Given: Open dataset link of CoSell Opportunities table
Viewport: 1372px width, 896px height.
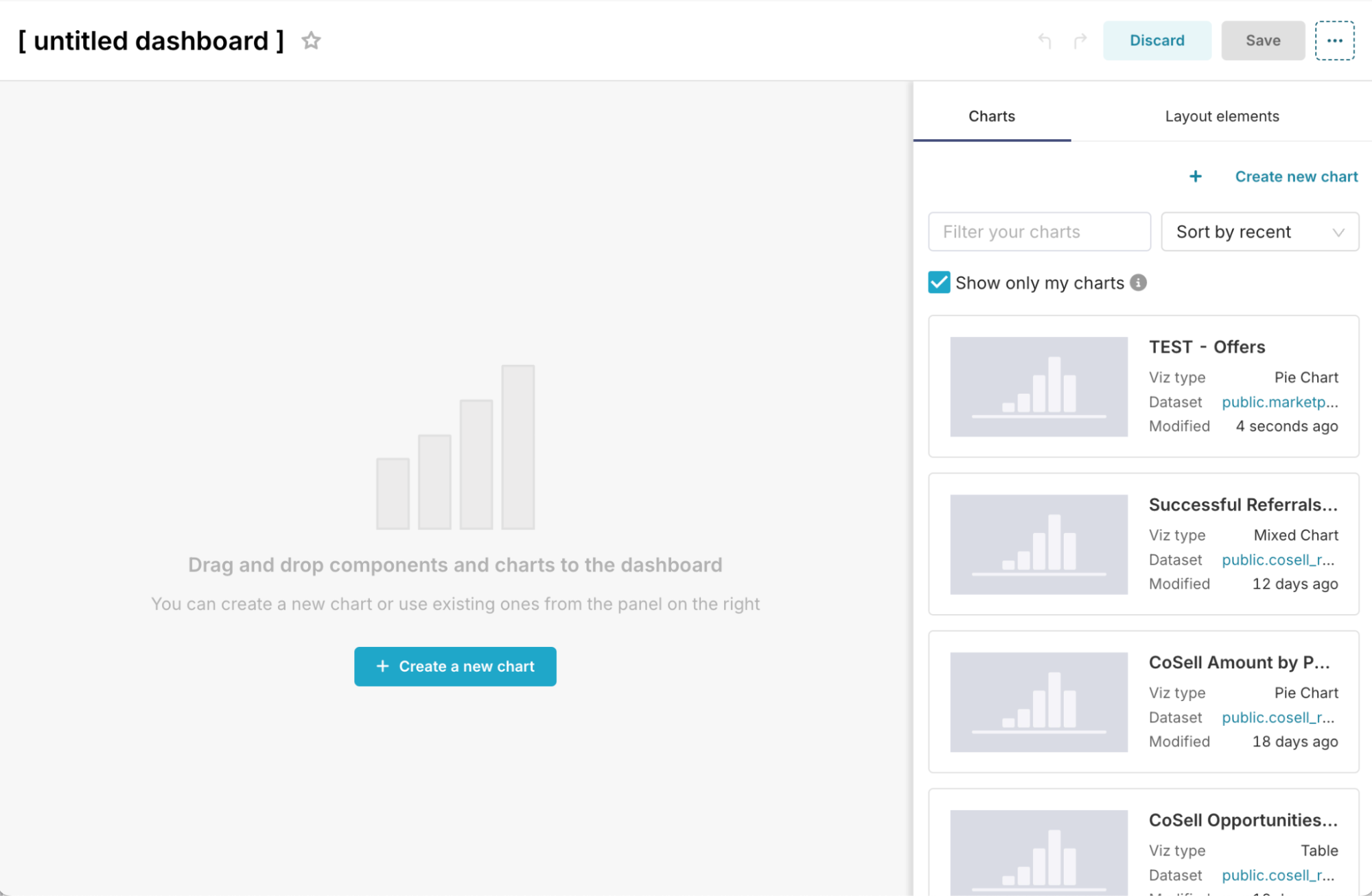Looking at the screenshot, I should tap(1278, 875).
